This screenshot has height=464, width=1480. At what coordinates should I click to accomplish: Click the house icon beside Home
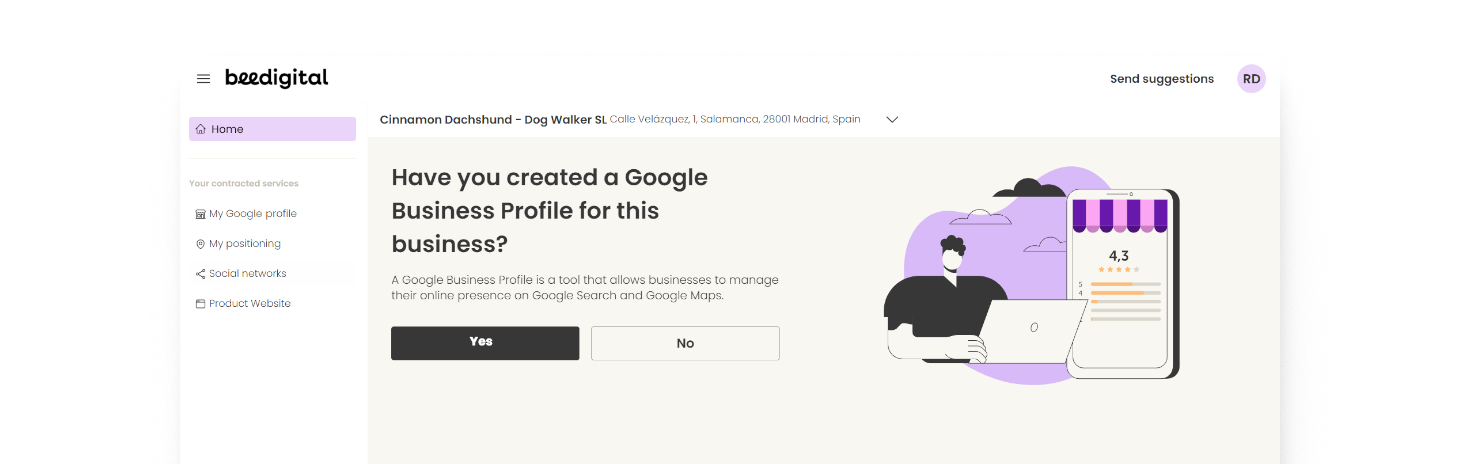click(201, 129)
